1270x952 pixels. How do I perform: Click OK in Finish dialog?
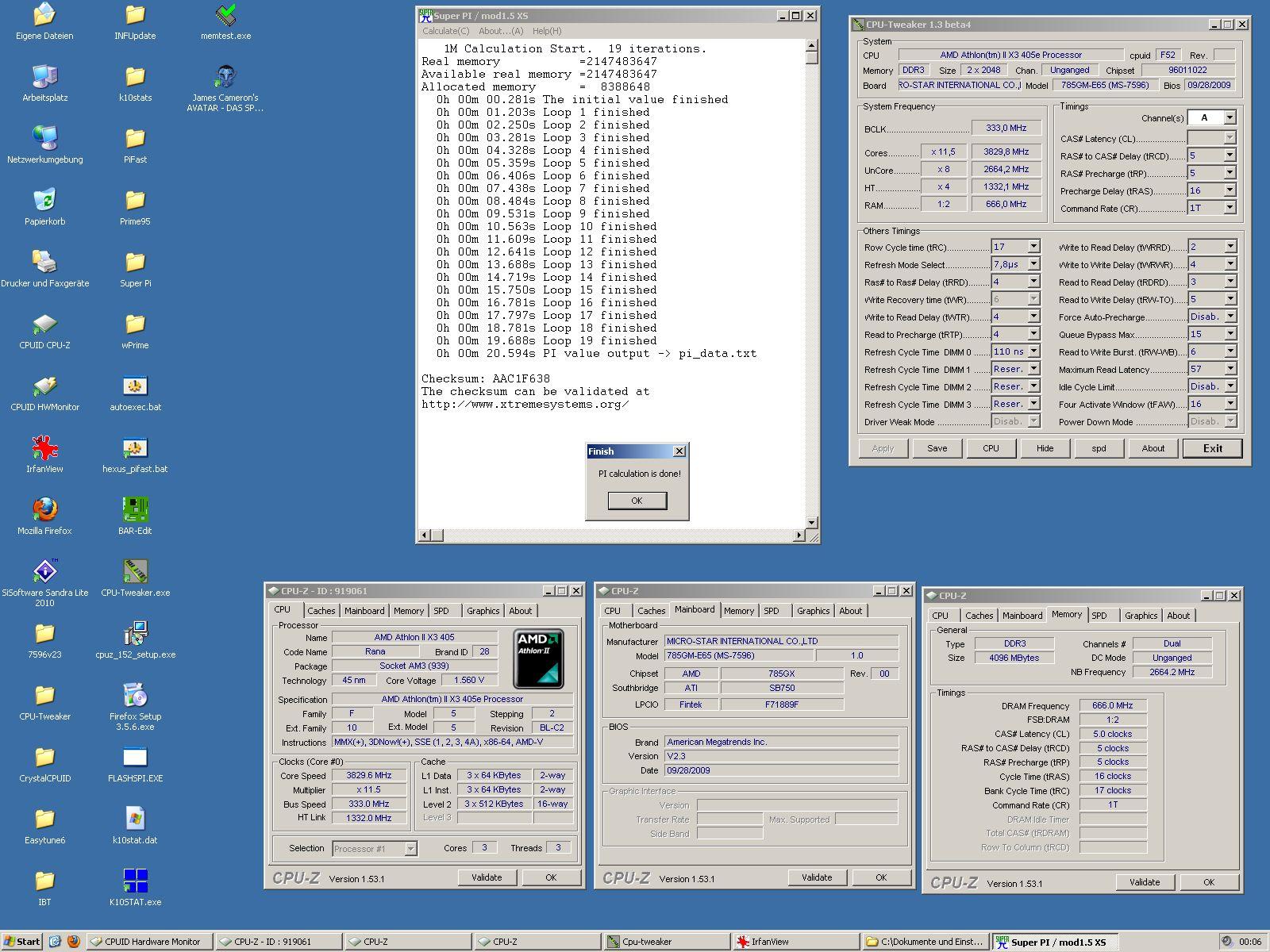coord(637,501)
